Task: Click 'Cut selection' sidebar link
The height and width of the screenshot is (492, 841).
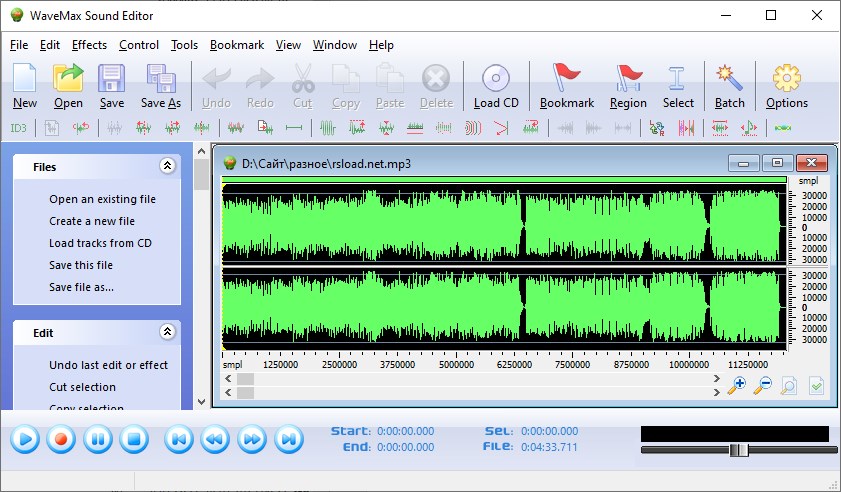Action: pyautogui.click(x=82, y=387)
